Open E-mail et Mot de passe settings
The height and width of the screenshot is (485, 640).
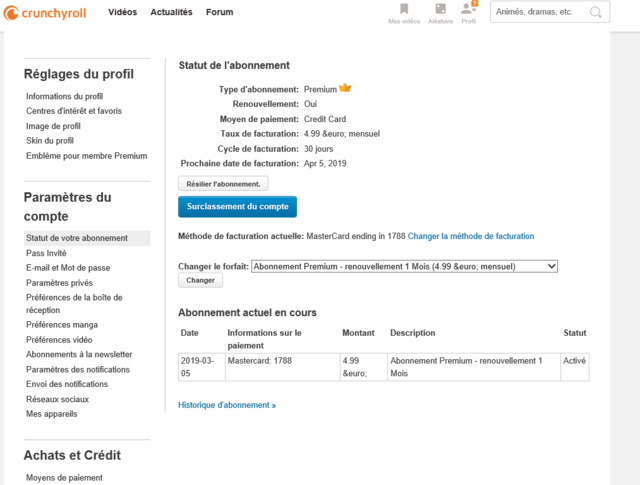(68, 268)
